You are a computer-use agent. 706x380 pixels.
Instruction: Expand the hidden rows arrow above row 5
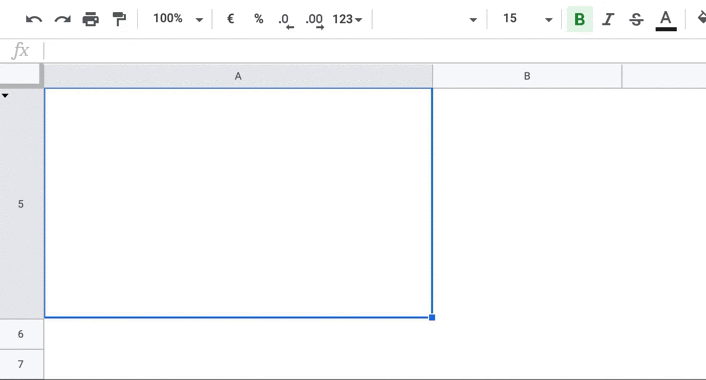click(5, 95)
